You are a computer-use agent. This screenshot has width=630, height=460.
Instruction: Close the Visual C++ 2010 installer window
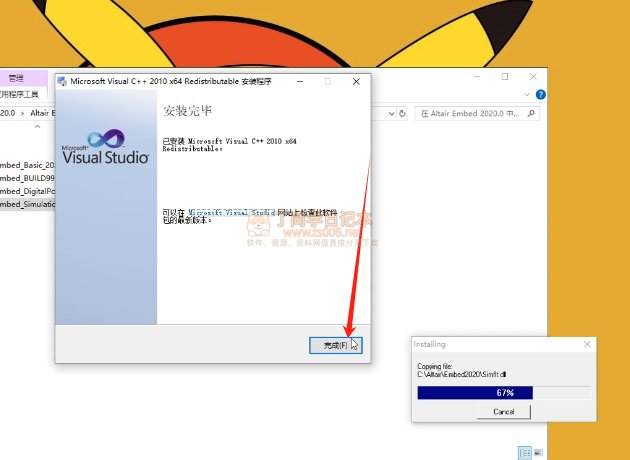[356, 82]
